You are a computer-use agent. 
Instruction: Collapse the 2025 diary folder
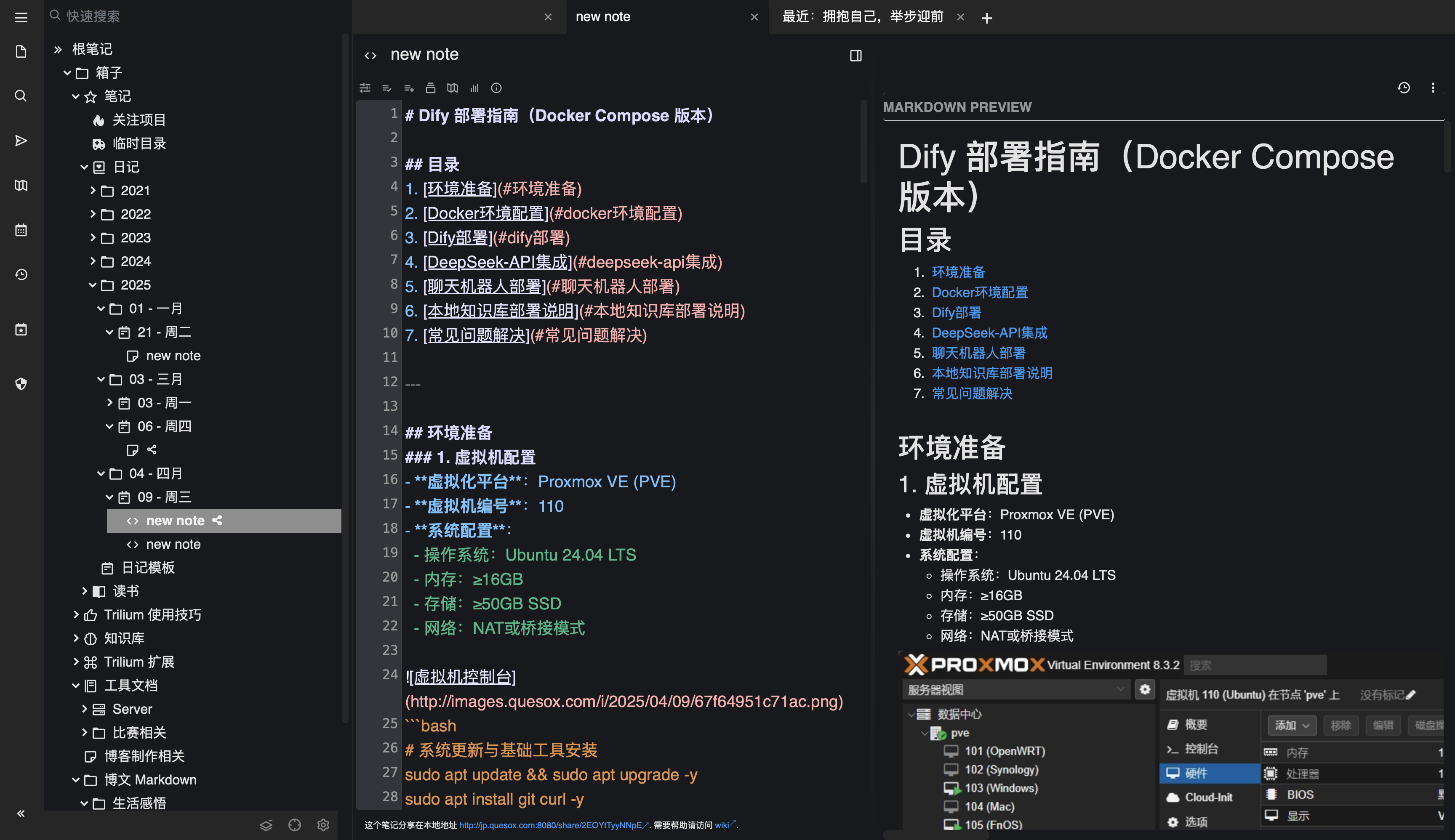[92, 285]
